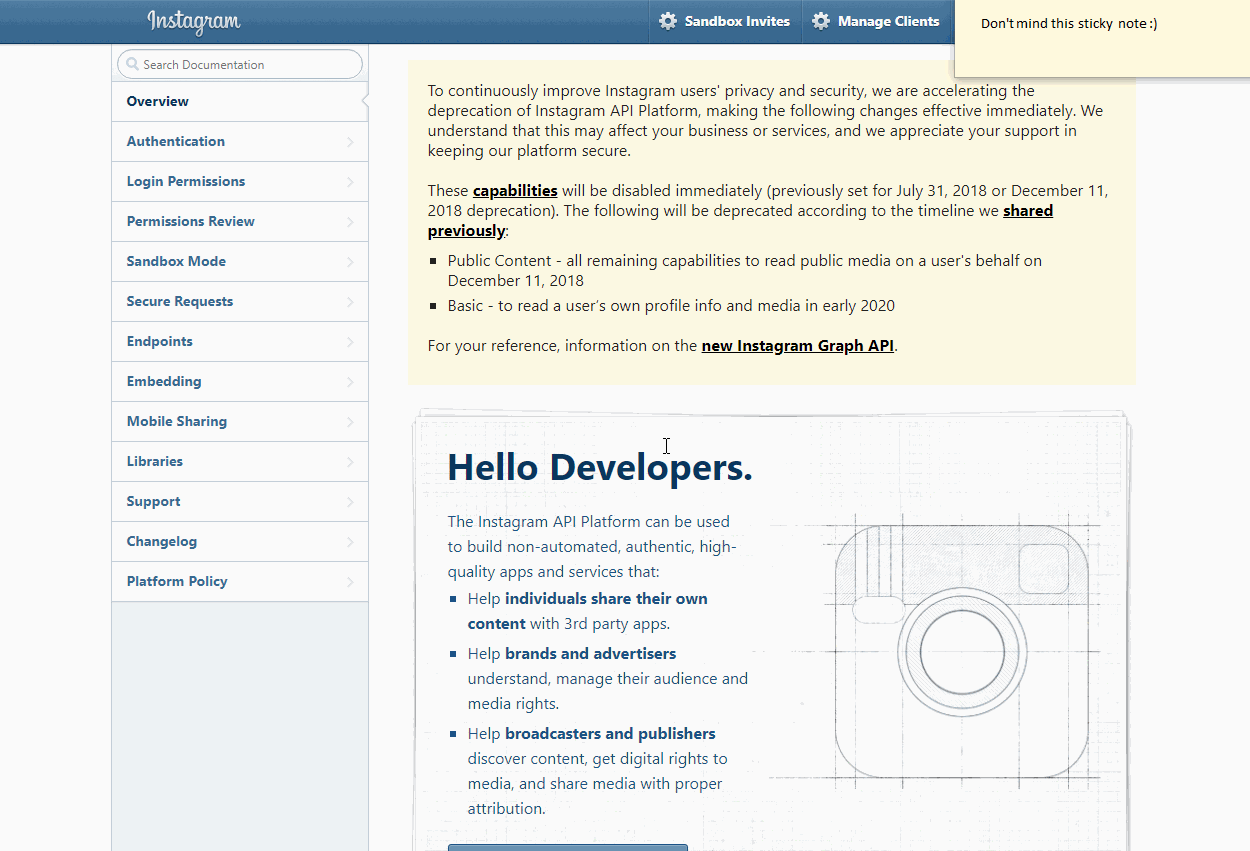
Task: Click the magnifier icon in search box
Action: coord(132,65)
